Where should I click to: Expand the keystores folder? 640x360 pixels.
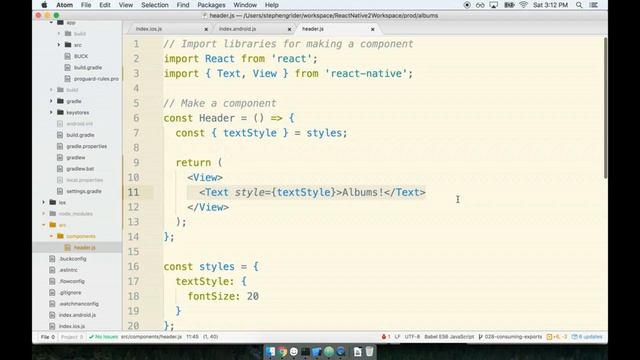point(51,112)
